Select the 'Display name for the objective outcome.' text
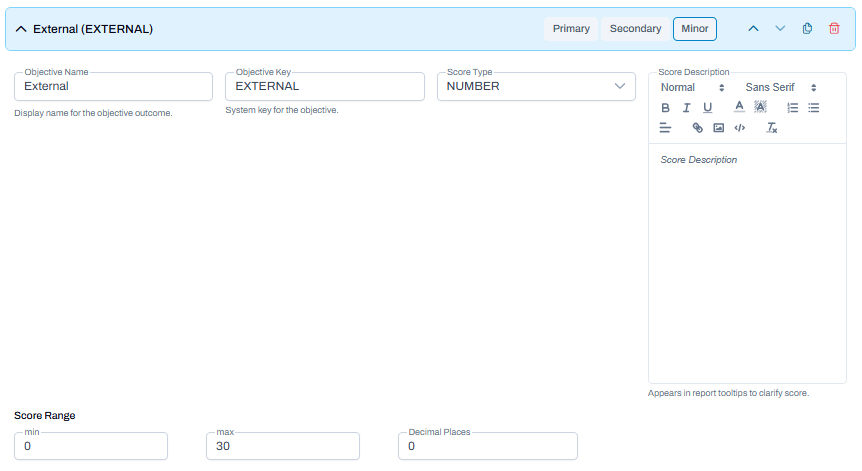This screenshot has width=862, height=471. coord(93,113)
